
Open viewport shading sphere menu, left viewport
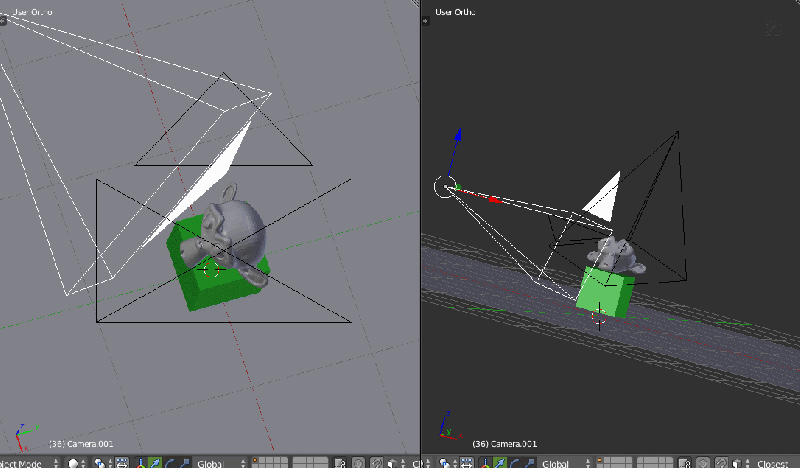[77, 463]
